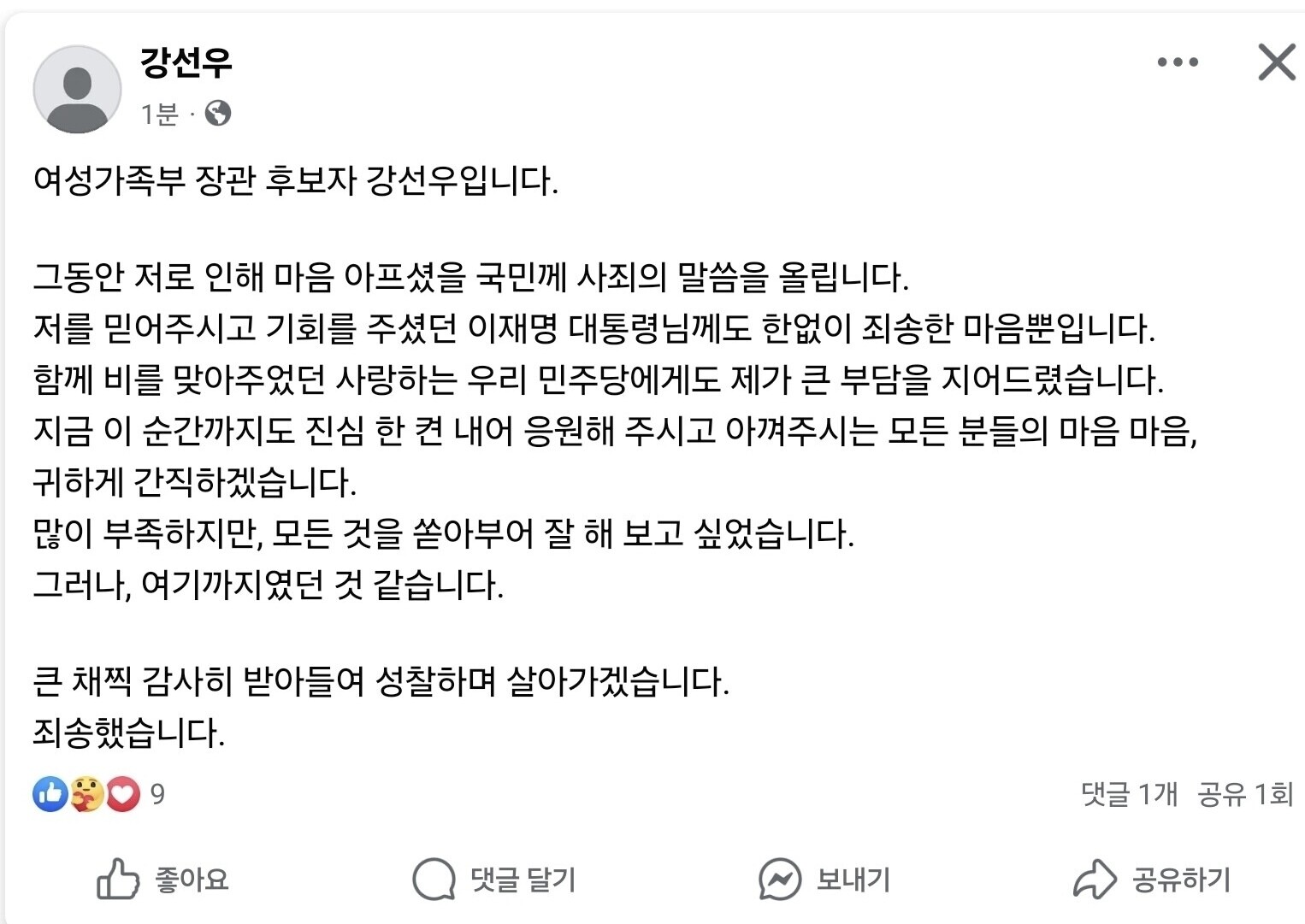This screenshot has height=924, width=1305.
Task: Close the post with X button
Action: click(x=1276, y=62)
